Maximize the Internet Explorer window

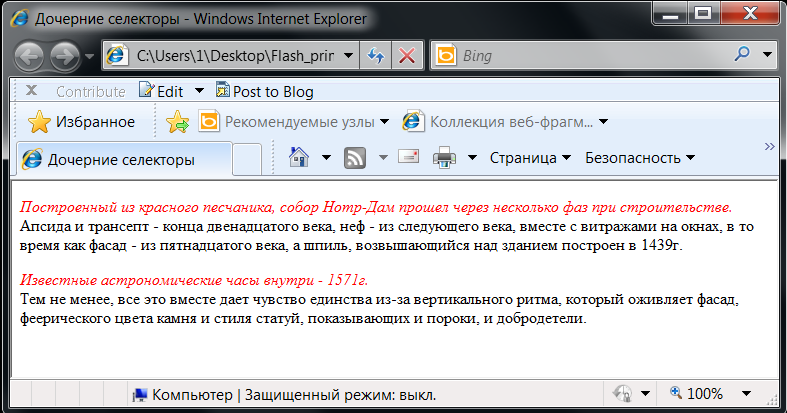coord(703,14)
